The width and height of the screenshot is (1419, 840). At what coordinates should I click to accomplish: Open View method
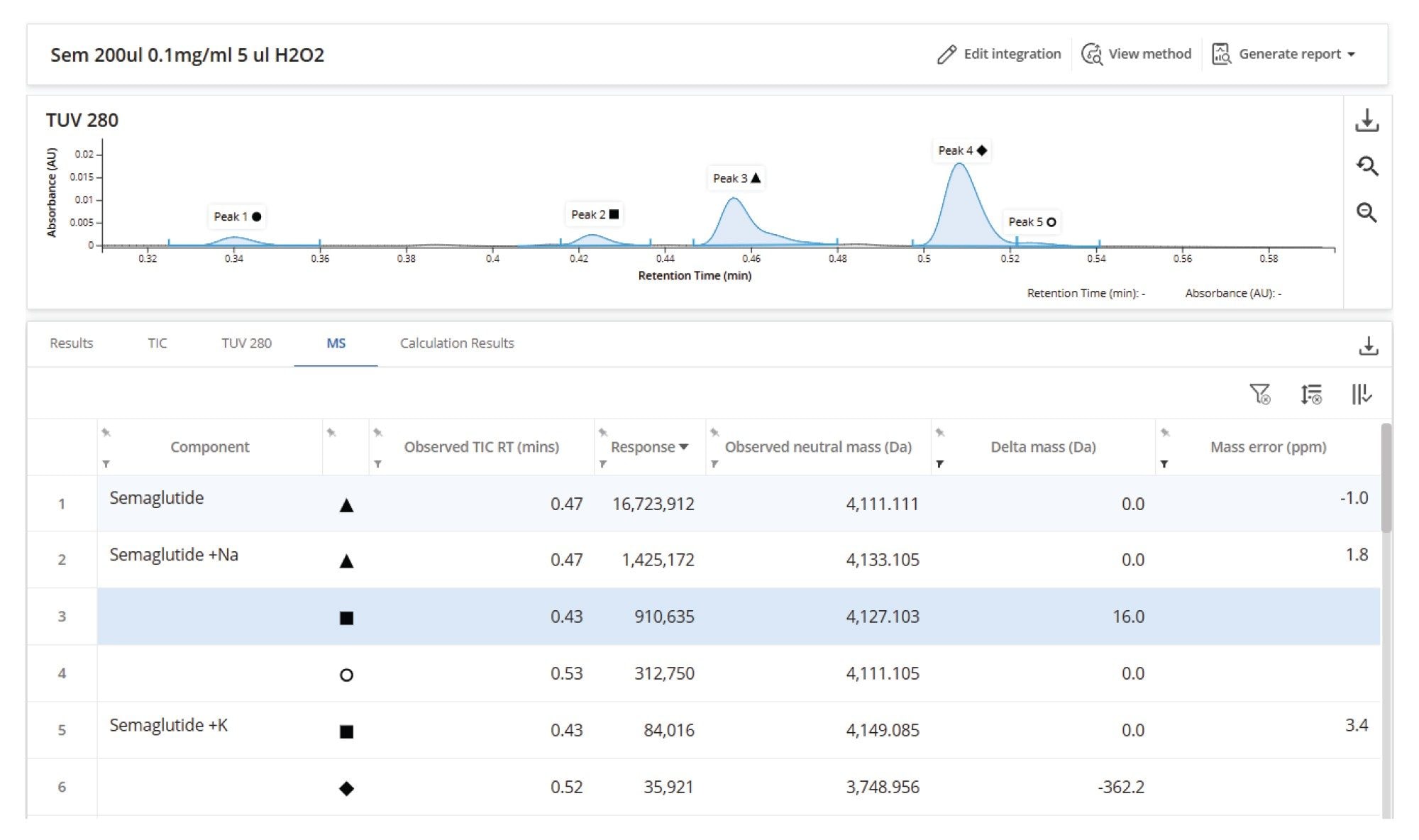click(1137, 54)
